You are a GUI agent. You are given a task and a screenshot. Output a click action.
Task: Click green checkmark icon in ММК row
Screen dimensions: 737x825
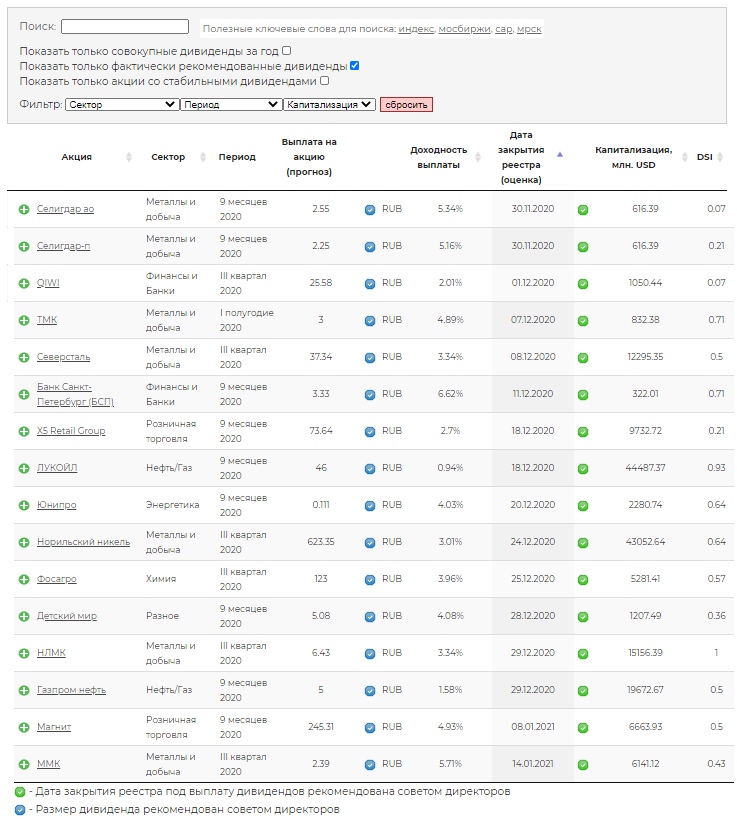point(583,764)
